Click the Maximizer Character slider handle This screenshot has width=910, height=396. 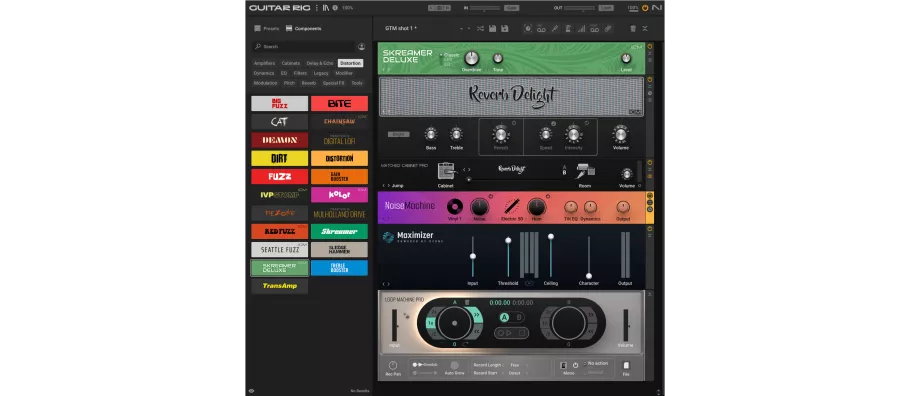click(588, 276)
